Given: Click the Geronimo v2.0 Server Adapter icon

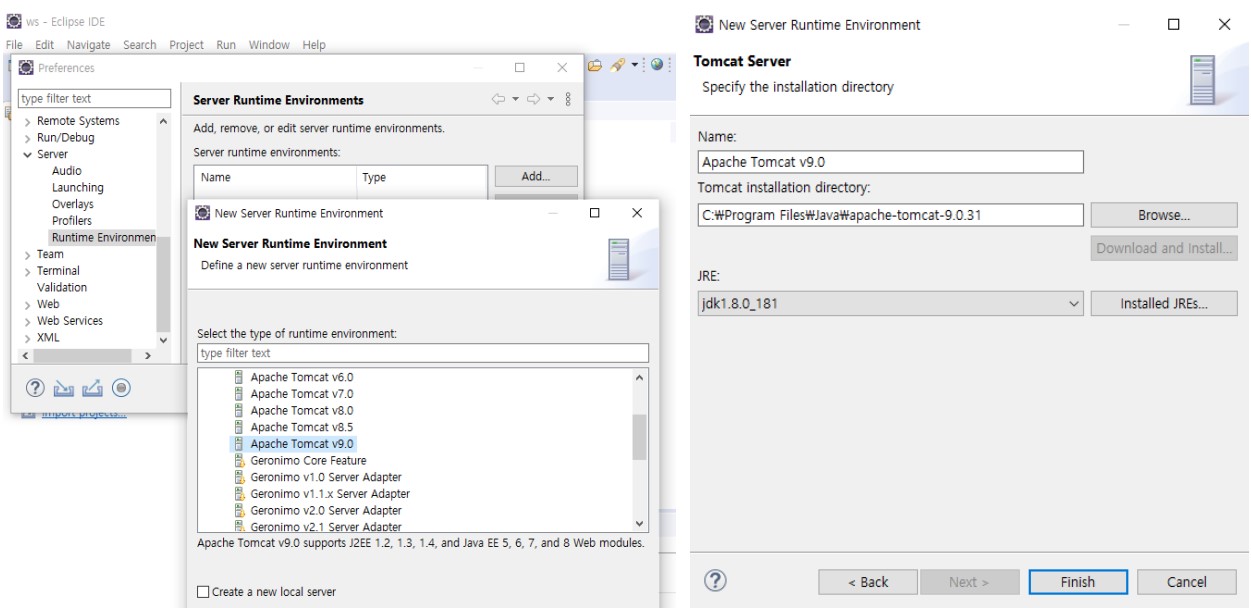Looking at the screenshot, I should coord(238,510).
